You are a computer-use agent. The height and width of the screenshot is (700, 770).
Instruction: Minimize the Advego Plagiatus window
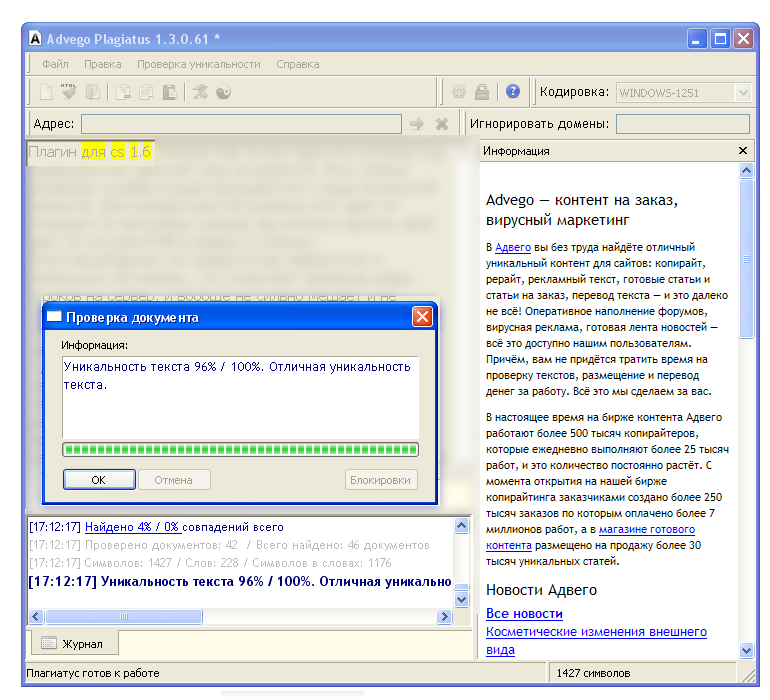[697, 38]
